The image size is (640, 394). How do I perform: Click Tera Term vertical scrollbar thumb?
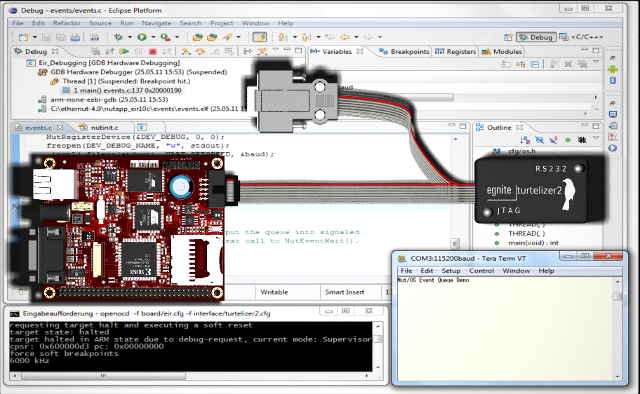coord(617,296)
